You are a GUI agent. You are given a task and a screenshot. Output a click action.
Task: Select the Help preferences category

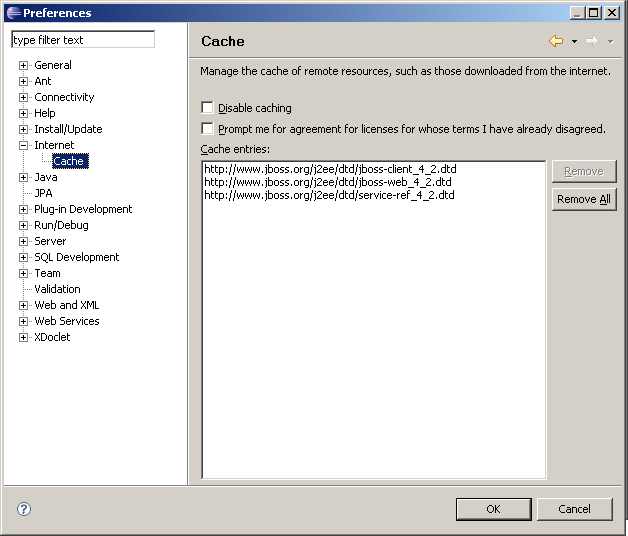click(45, 113)
